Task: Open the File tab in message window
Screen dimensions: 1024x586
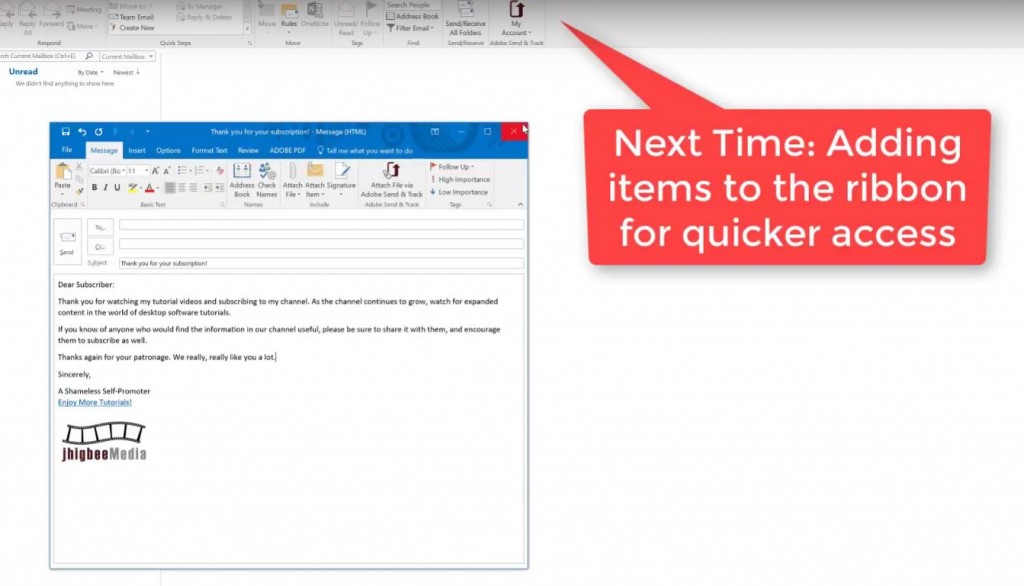Action: tap(67, 150)
